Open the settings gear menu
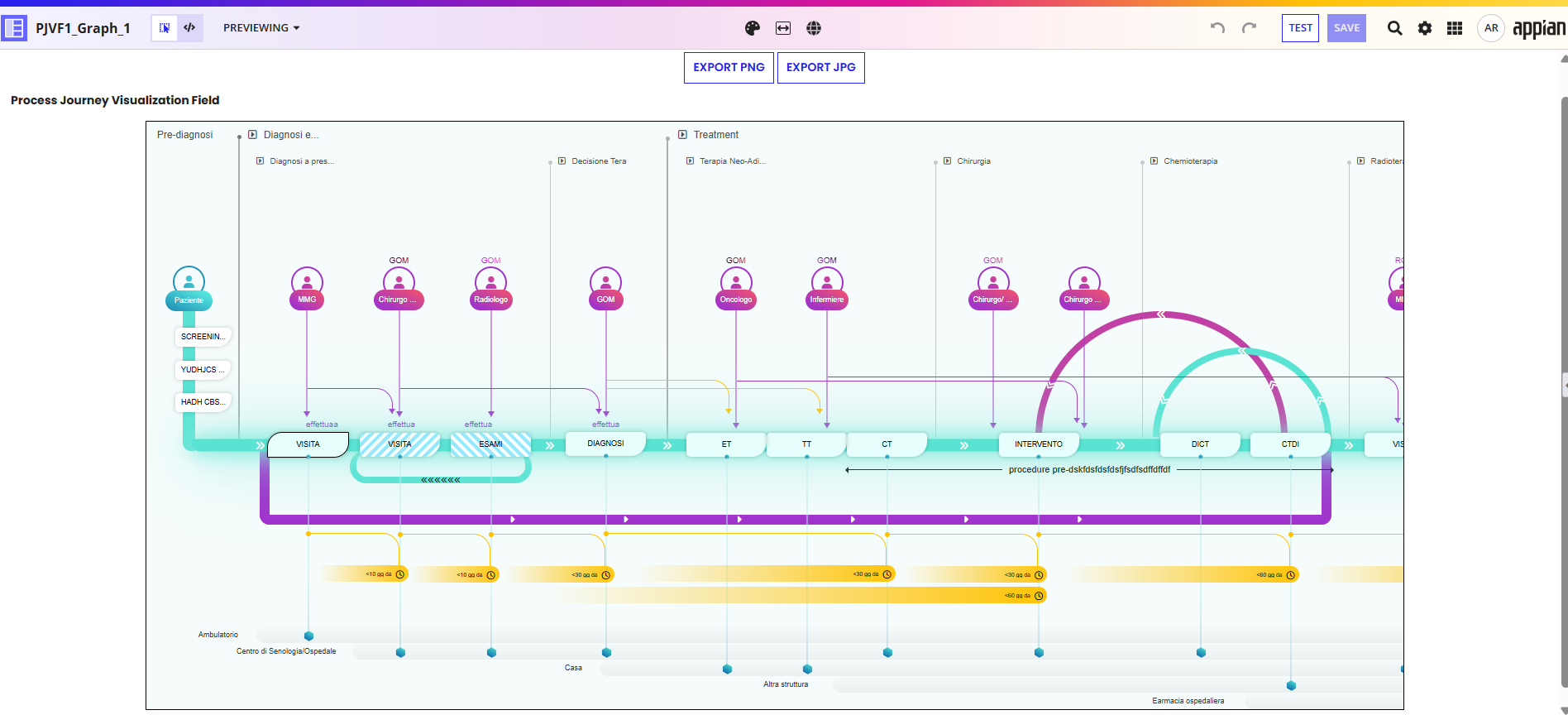Screen dimensions: 1568x715 1424,28
